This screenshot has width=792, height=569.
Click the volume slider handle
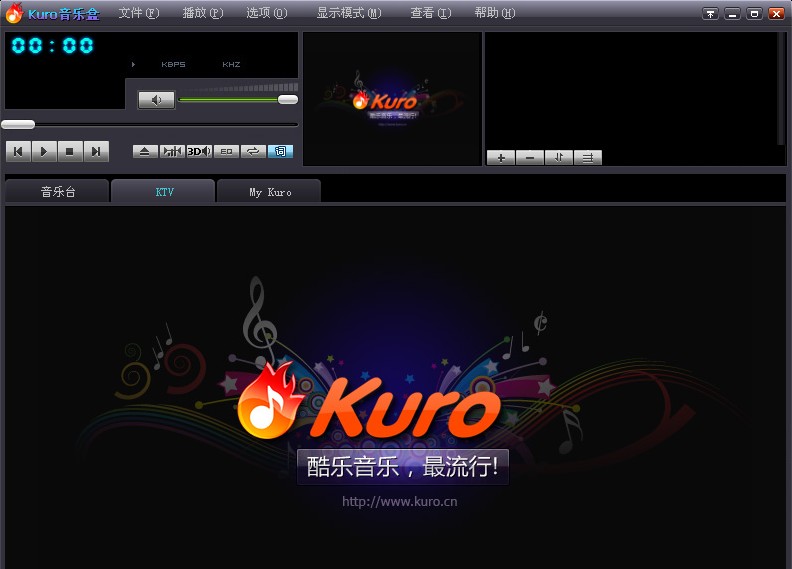(x=288, y=99)
